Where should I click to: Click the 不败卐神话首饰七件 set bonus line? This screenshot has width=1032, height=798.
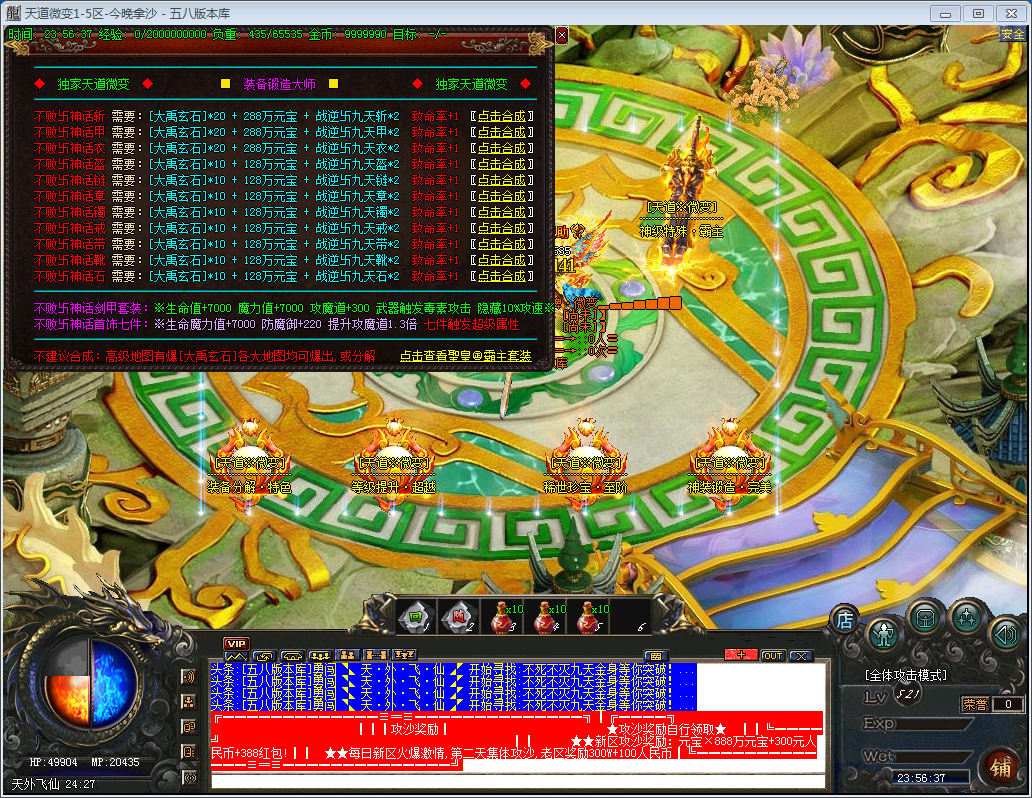click(x=276, y=325)
